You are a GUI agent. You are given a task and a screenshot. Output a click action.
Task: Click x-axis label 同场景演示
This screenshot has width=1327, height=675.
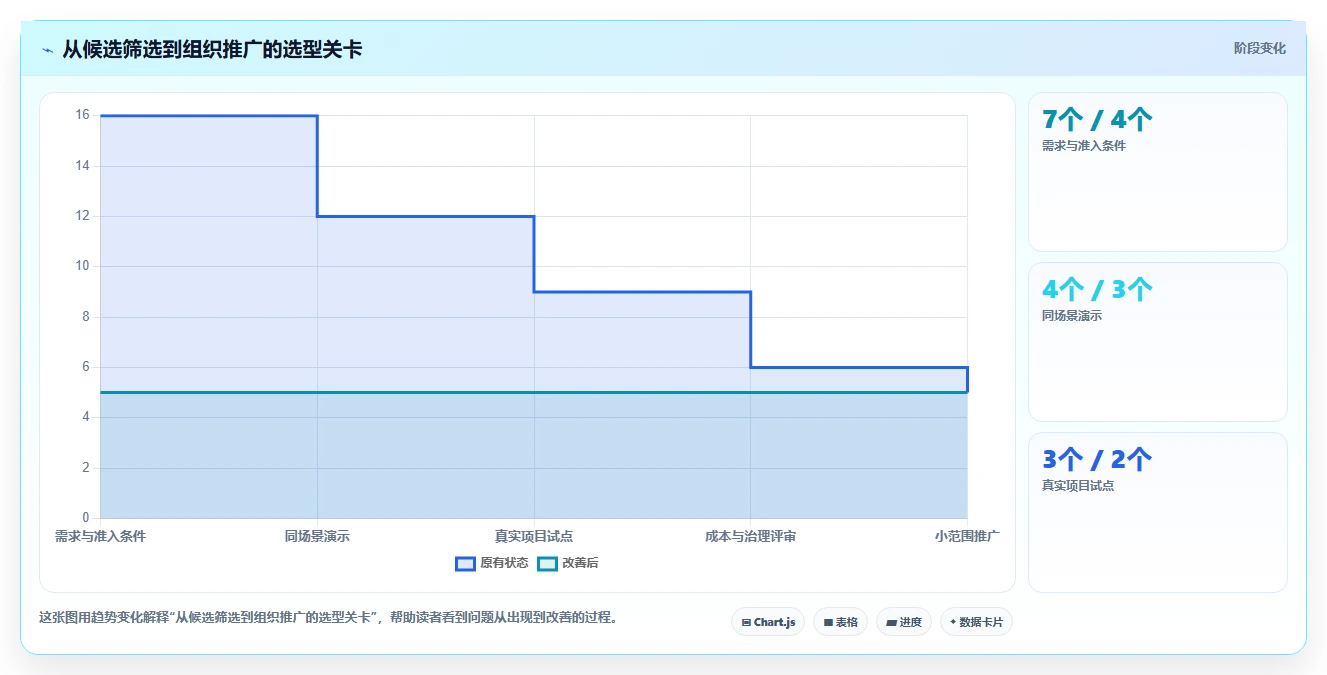[317, 536]
